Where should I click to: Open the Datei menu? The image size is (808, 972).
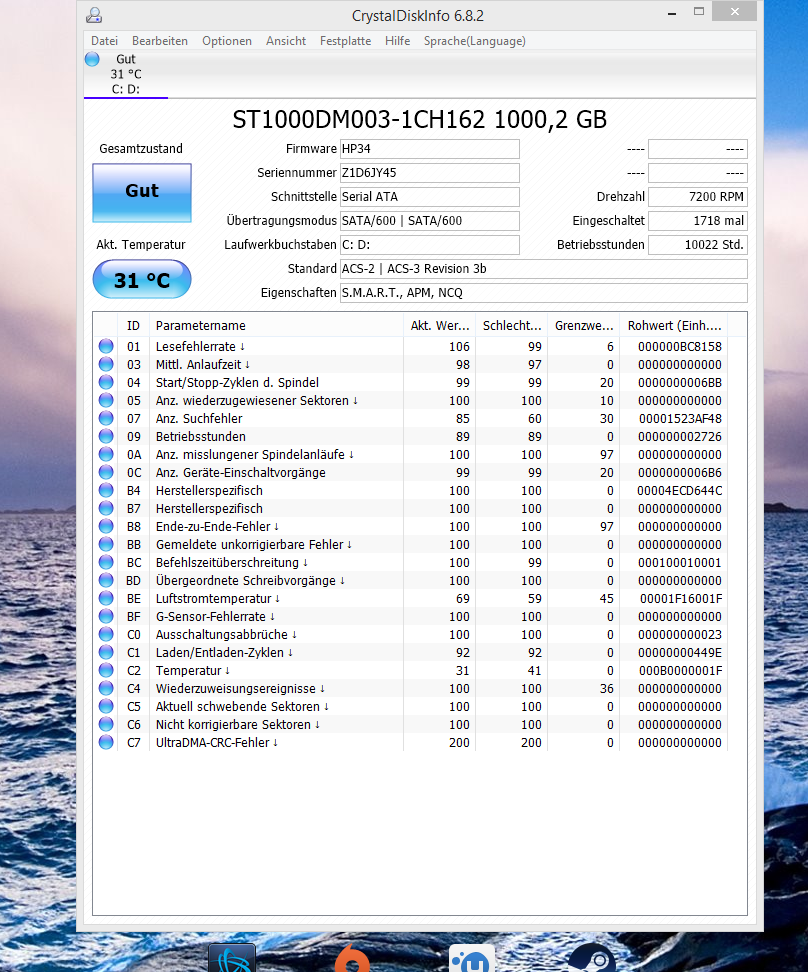[x=104, y=41]
